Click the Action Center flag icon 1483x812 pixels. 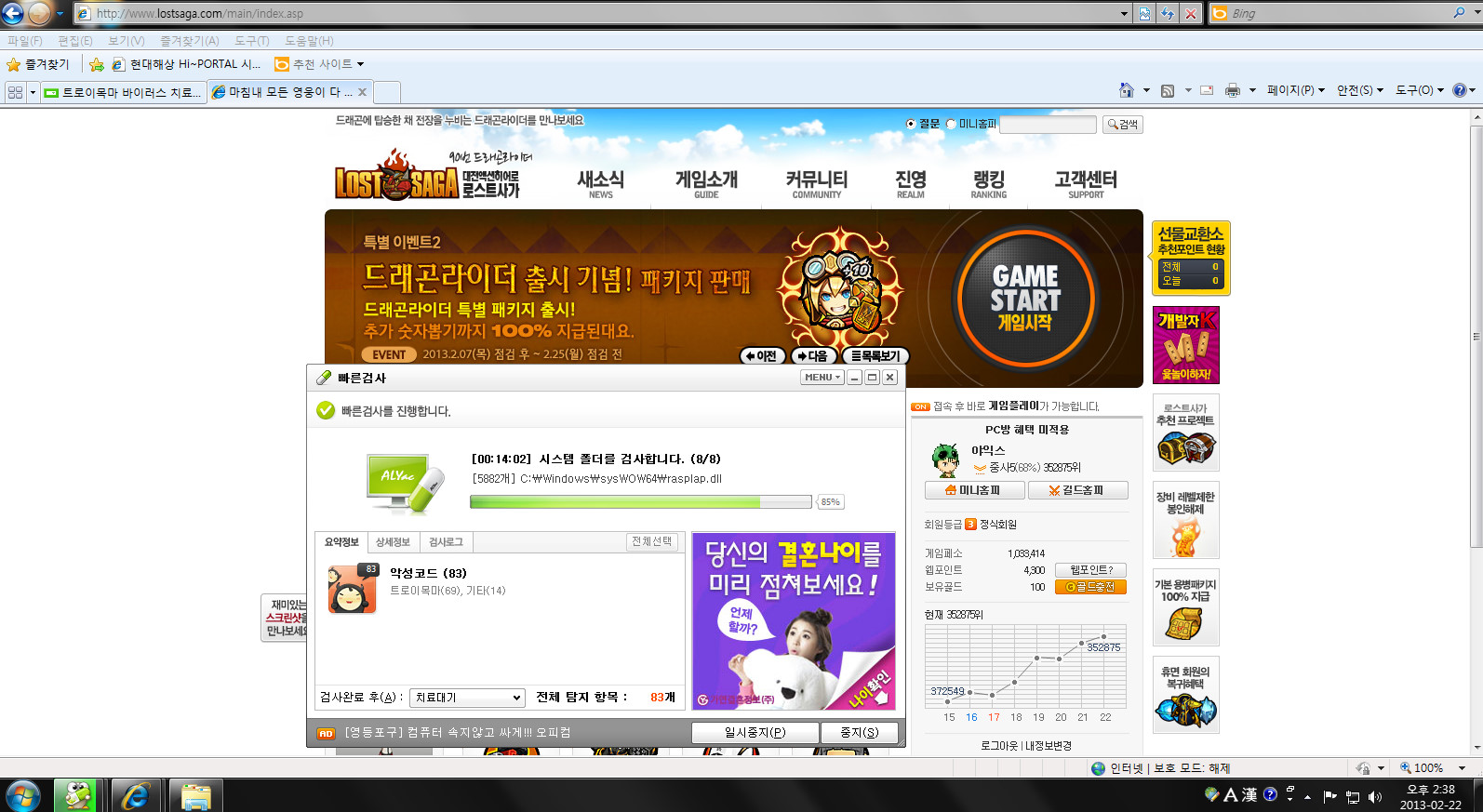tap(1329, 797)
